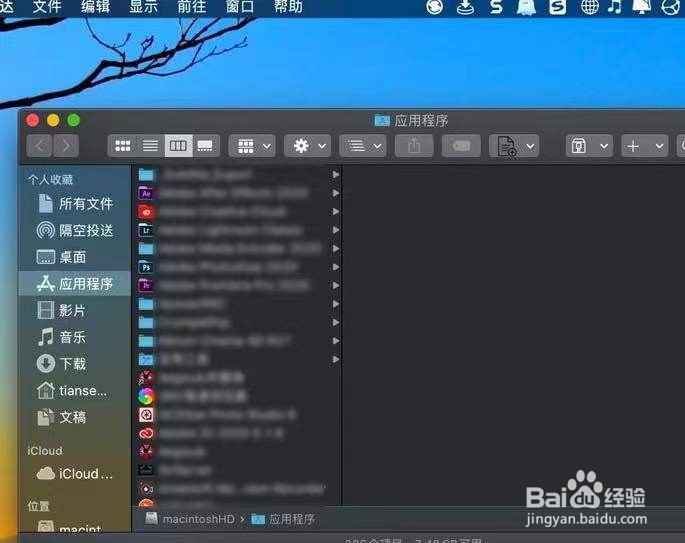Open the 前往 menu

(191, 7)
